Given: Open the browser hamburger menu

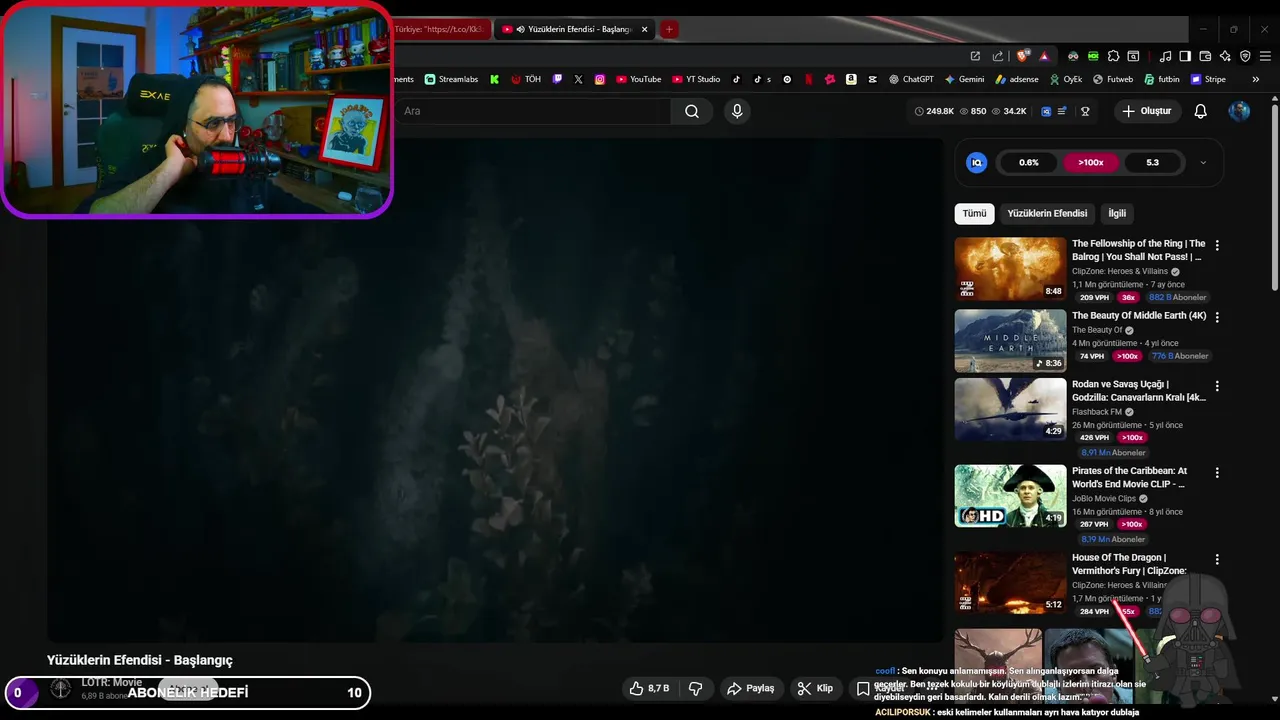Looking at the screenshot, I should pos(1265,56).
